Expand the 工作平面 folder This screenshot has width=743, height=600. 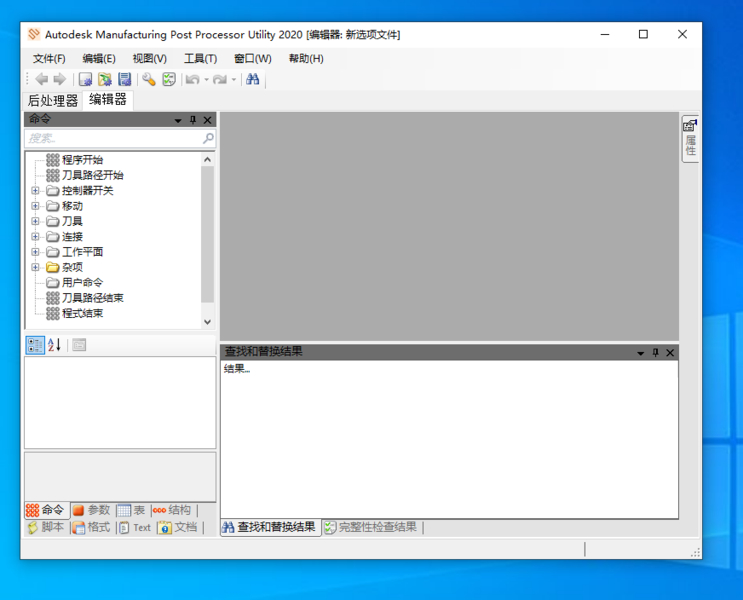[35, 252]
